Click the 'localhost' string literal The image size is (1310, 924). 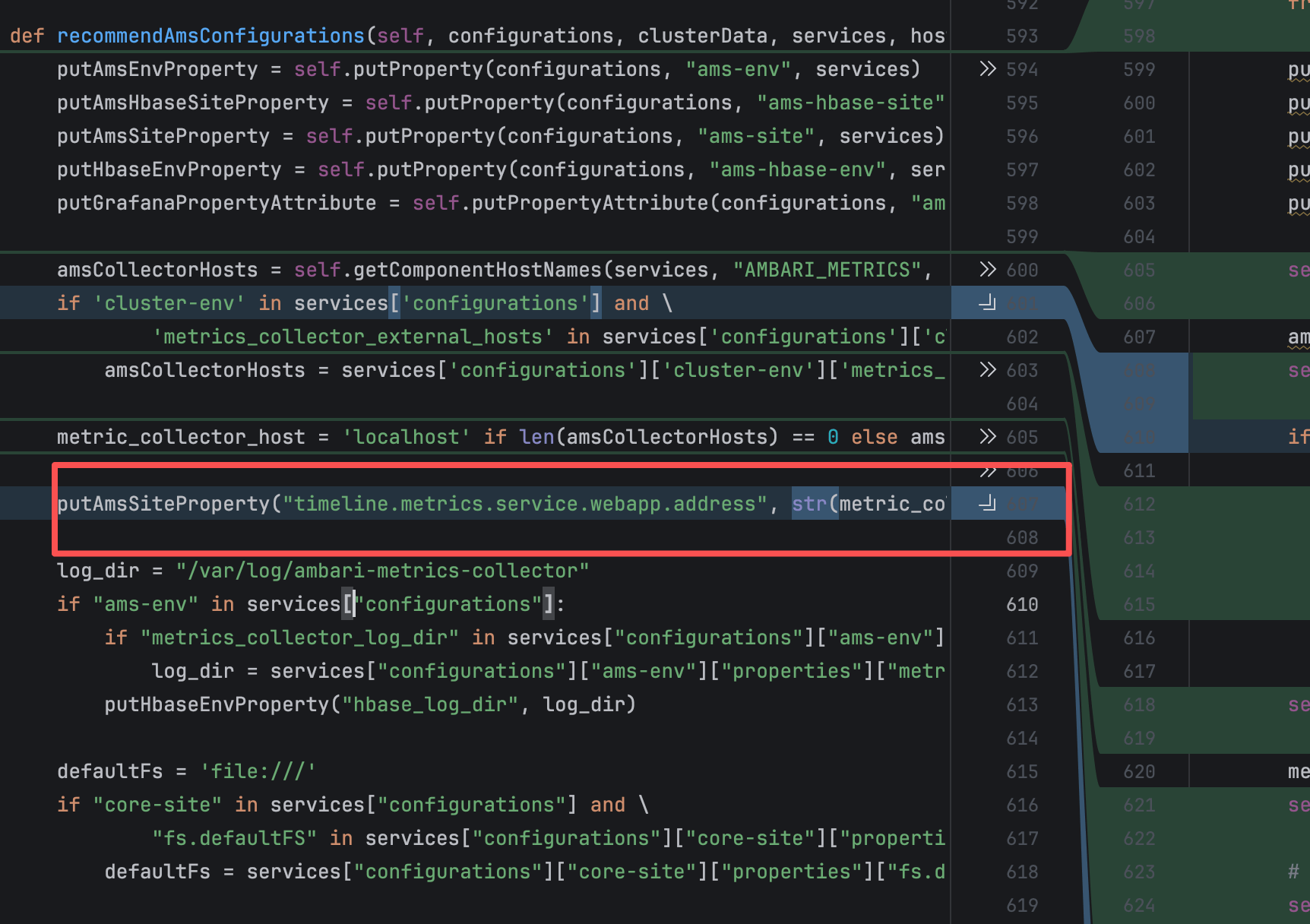coord(401,437)
